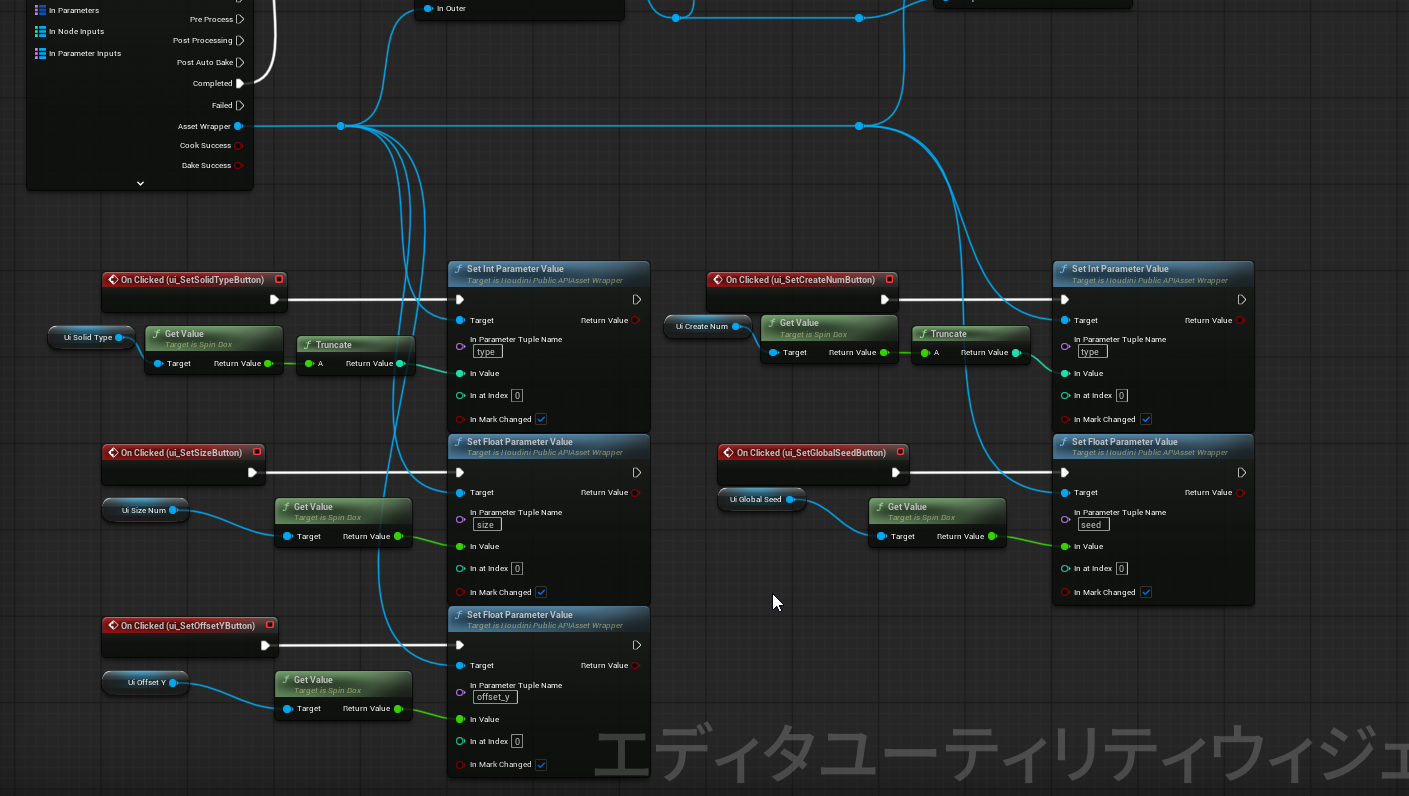Viewport: 1409px width, 796px height.
Task: Select the On Clicked (ui_SetSizeButton) event node
Action: click(182, 453)
